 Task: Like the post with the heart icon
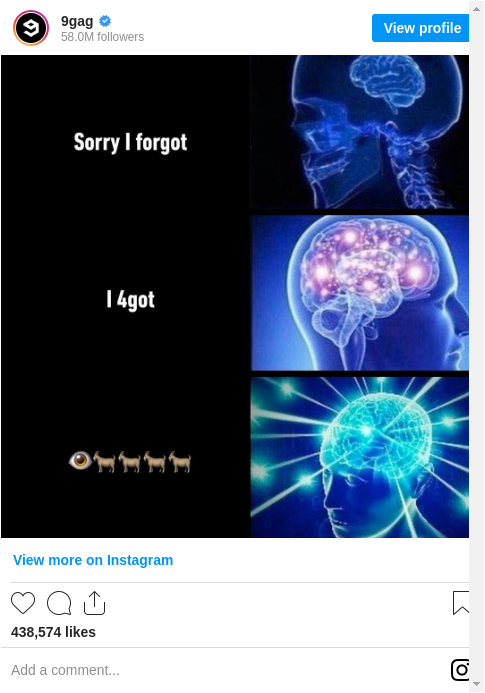[23, 603]
